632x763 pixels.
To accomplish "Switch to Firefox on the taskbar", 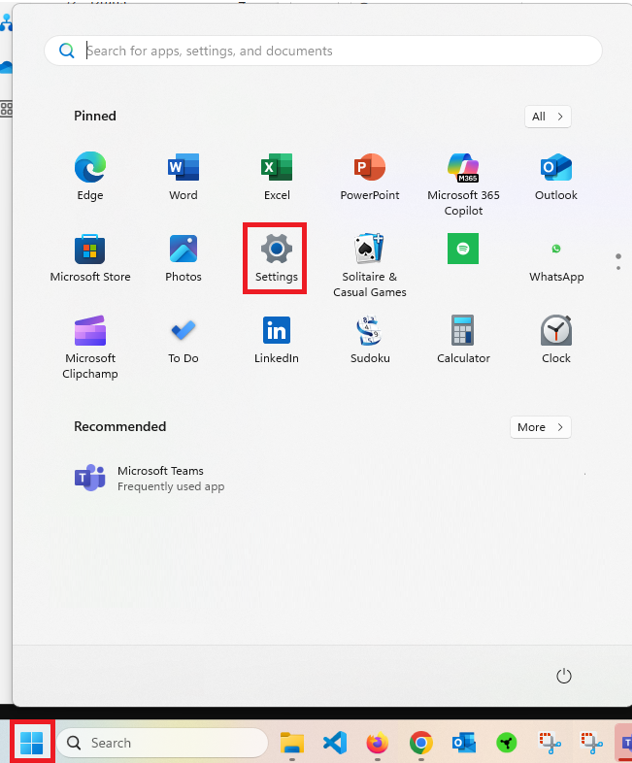I will pyautogui.click(x=378, y=743).
